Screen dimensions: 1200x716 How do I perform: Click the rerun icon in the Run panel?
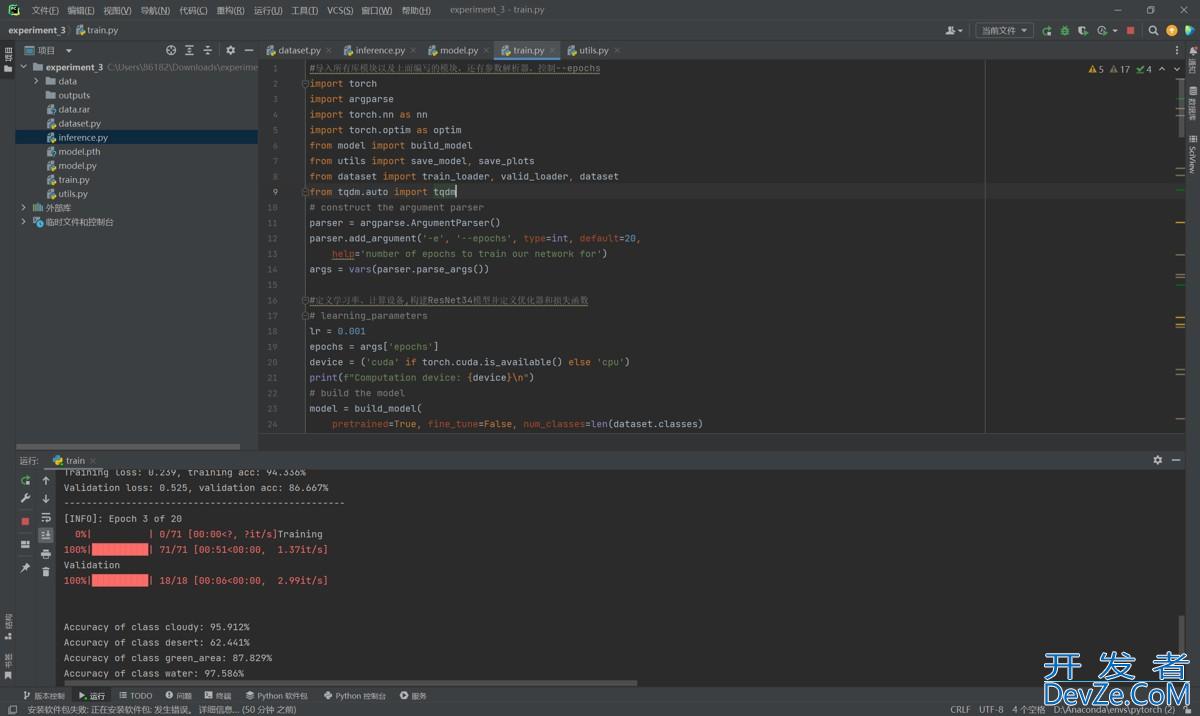pos(26,480)
